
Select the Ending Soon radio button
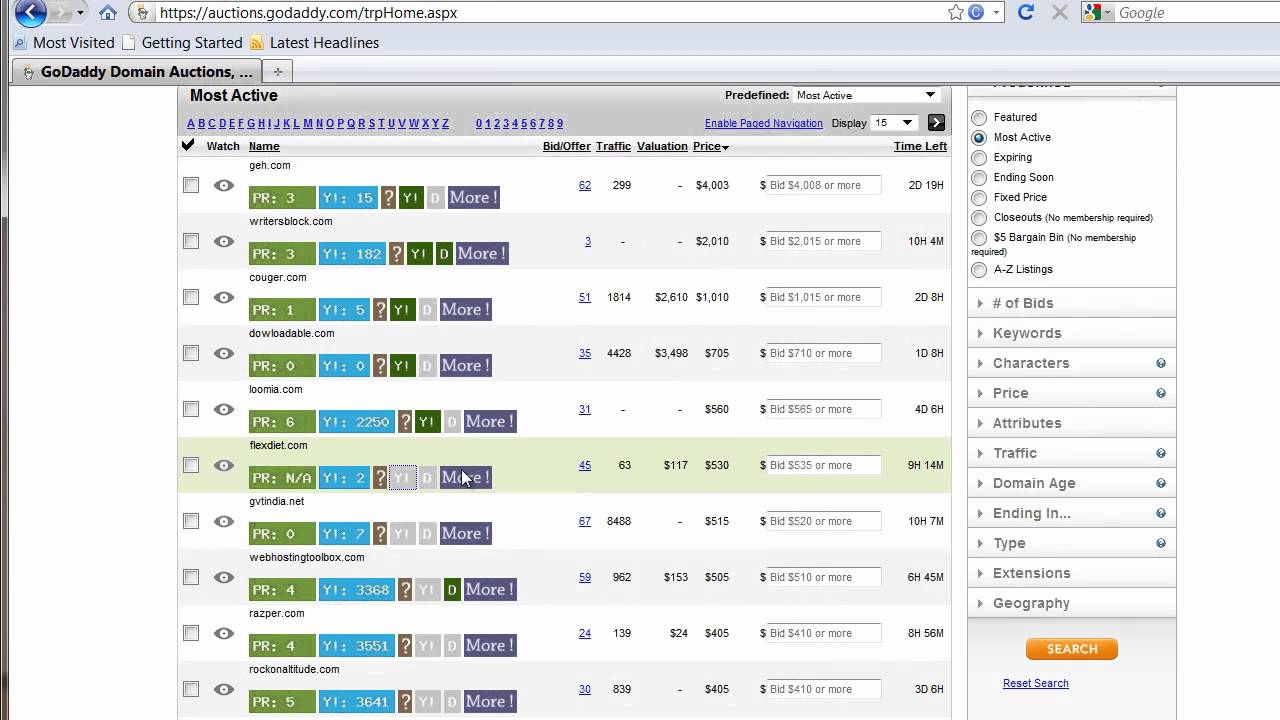[x=979, y=178]
